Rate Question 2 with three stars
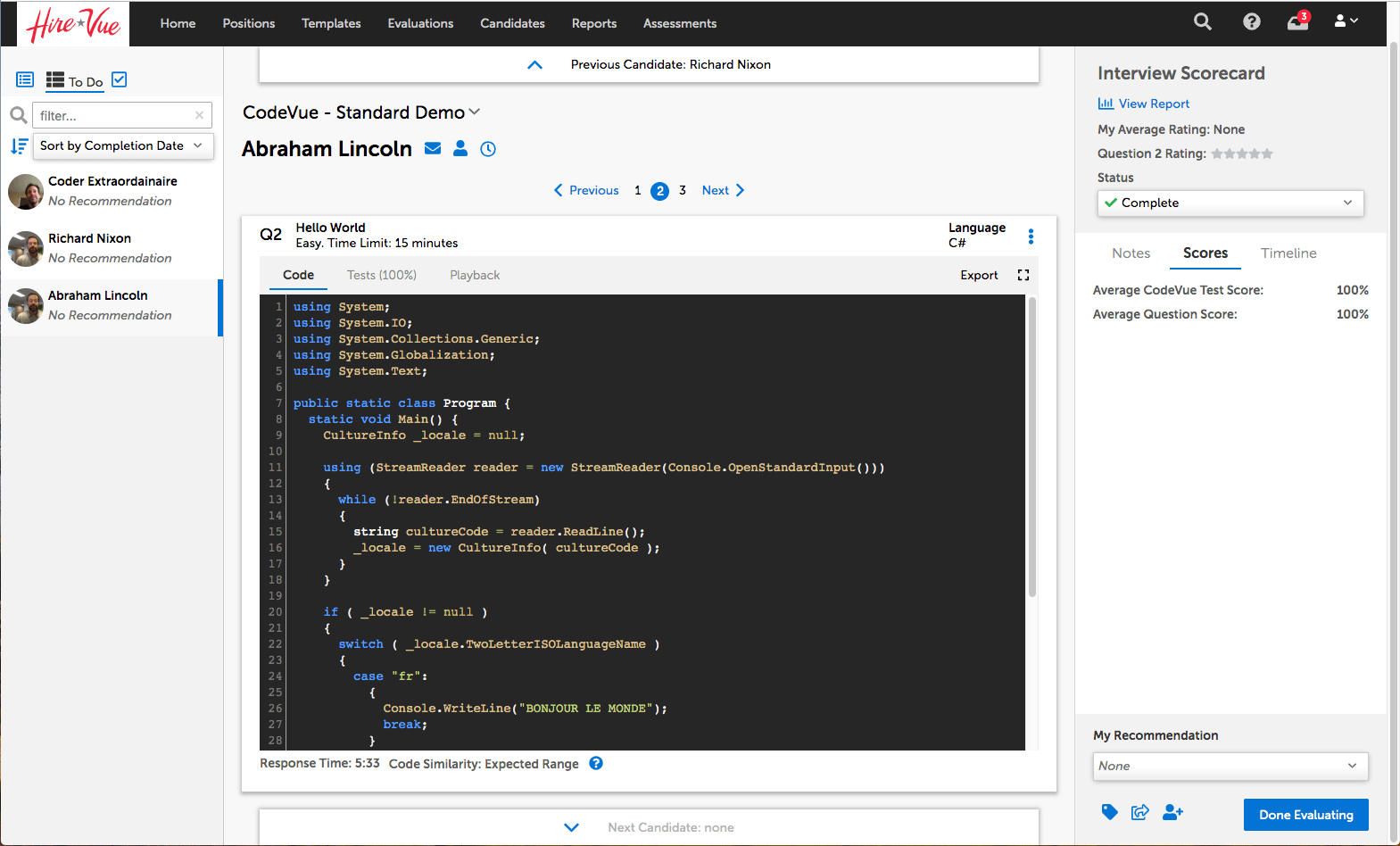Screen dimensions: 1400x846 (x=1242, y=153)
